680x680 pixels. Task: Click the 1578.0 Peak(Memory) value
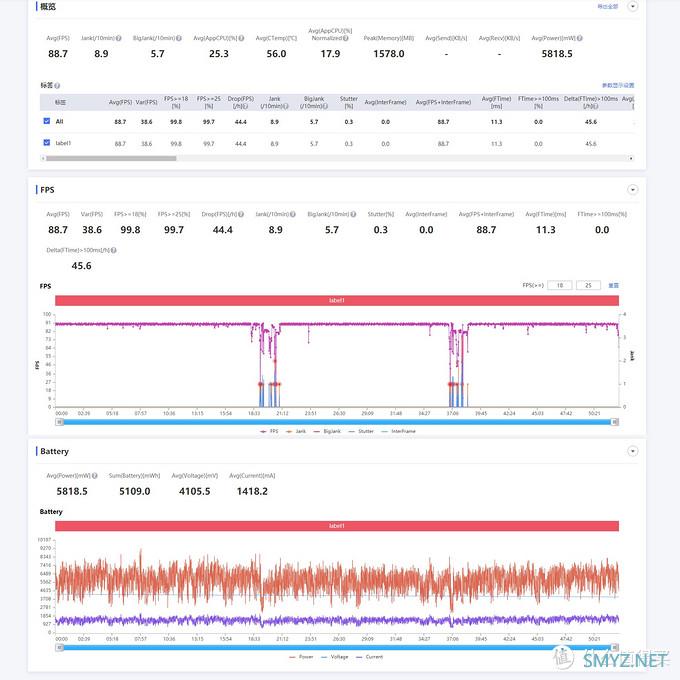[x=389, y=54]
